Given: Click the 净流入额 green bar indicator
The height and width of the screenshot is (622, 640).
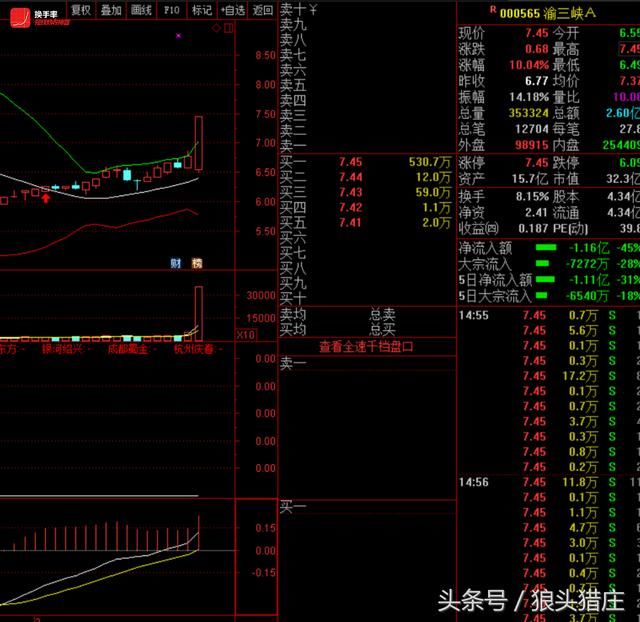Looking at the screenshot, I should 546,247.
